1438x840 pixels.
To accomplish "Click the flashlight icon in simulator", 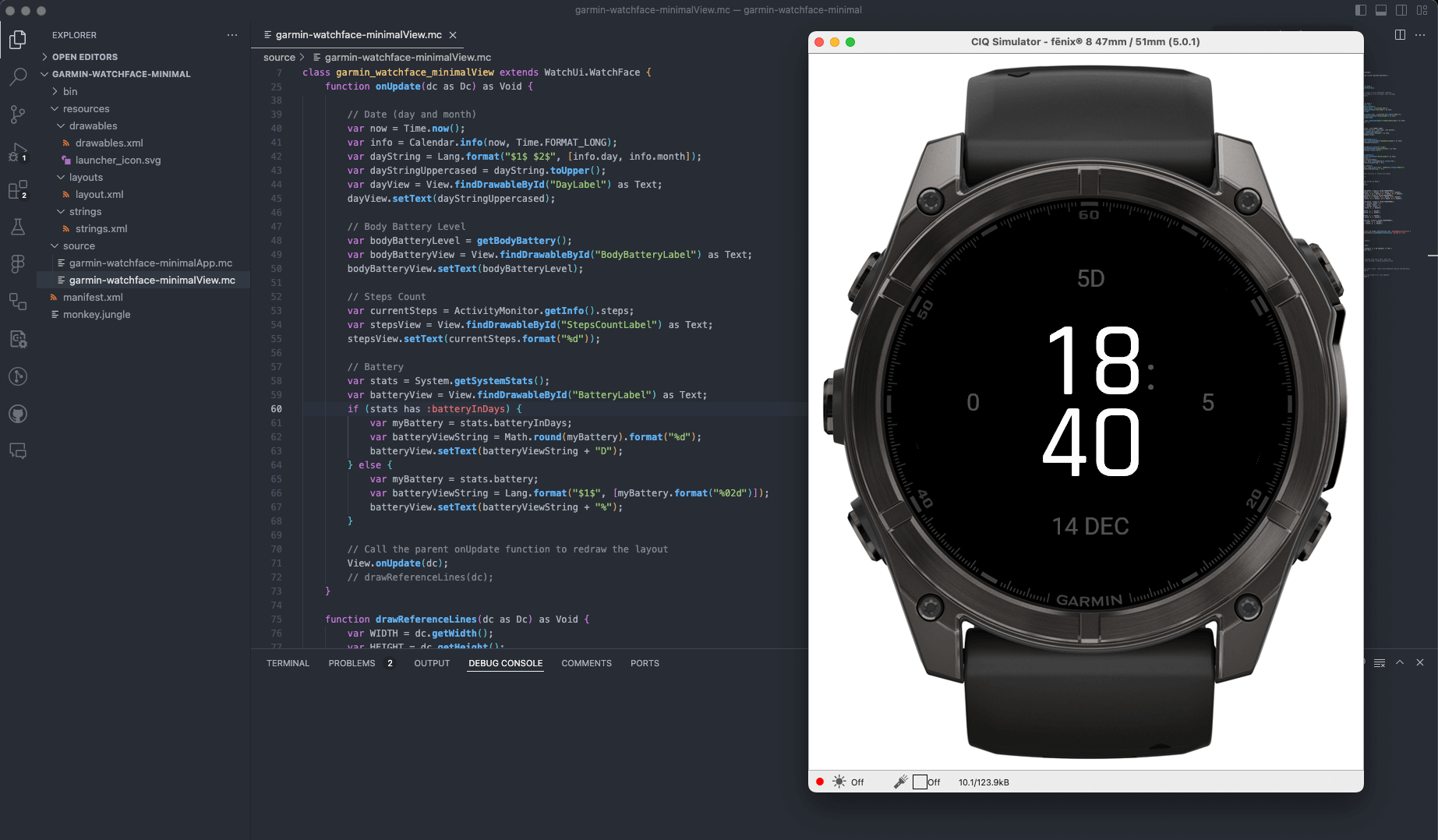I will tap(900, 782).
